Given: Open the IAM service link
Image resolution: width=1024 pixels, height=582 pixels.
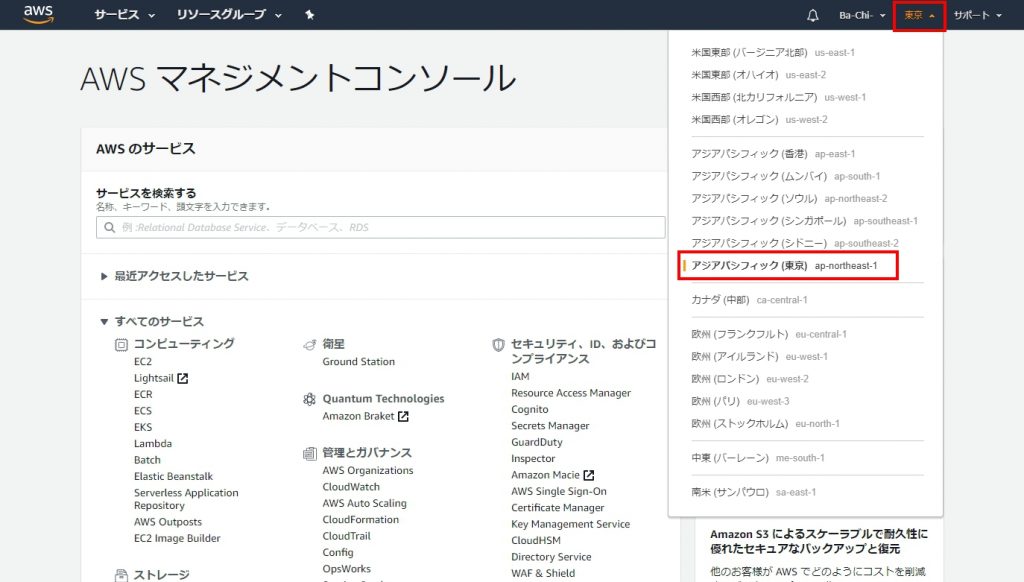Looking at the screenshot, I should (520, 377).
